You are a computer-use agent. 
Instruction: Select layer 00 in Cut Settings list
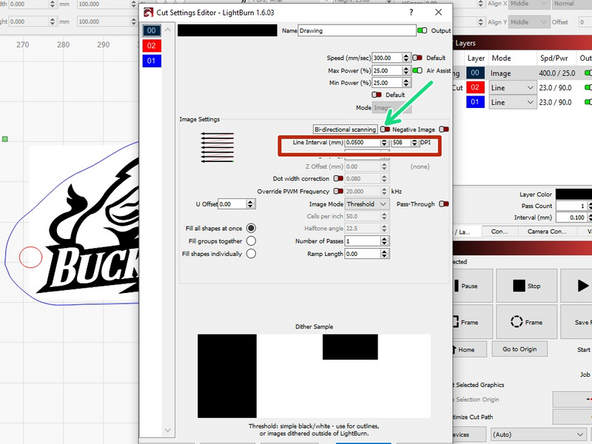[151, 31]
